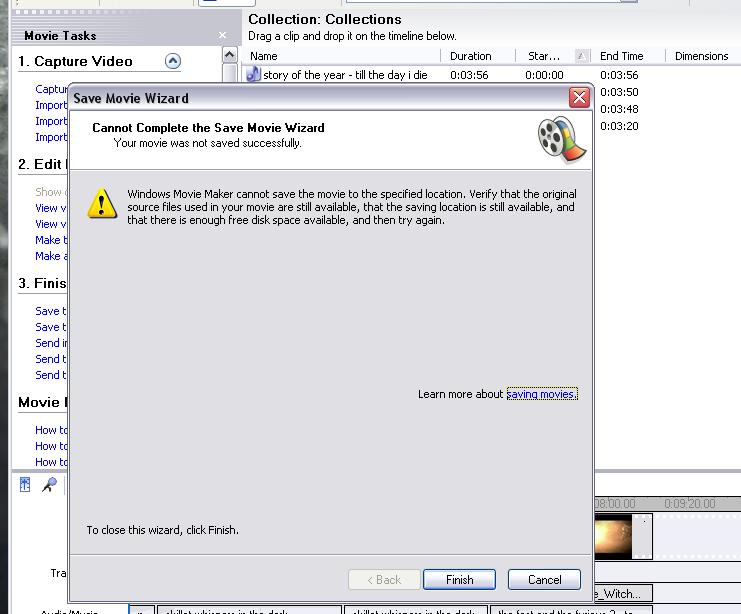The image size is (741, 614).
Task: Sort collection by the End Time column
Action: (628, 56)
